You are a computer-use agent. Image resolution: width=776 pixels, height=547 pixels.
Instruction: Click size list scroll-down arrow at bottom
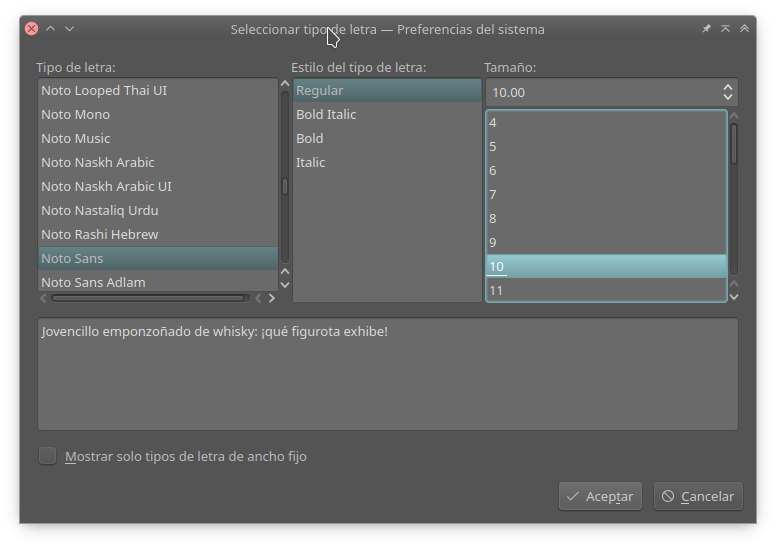tap(734, 297)
